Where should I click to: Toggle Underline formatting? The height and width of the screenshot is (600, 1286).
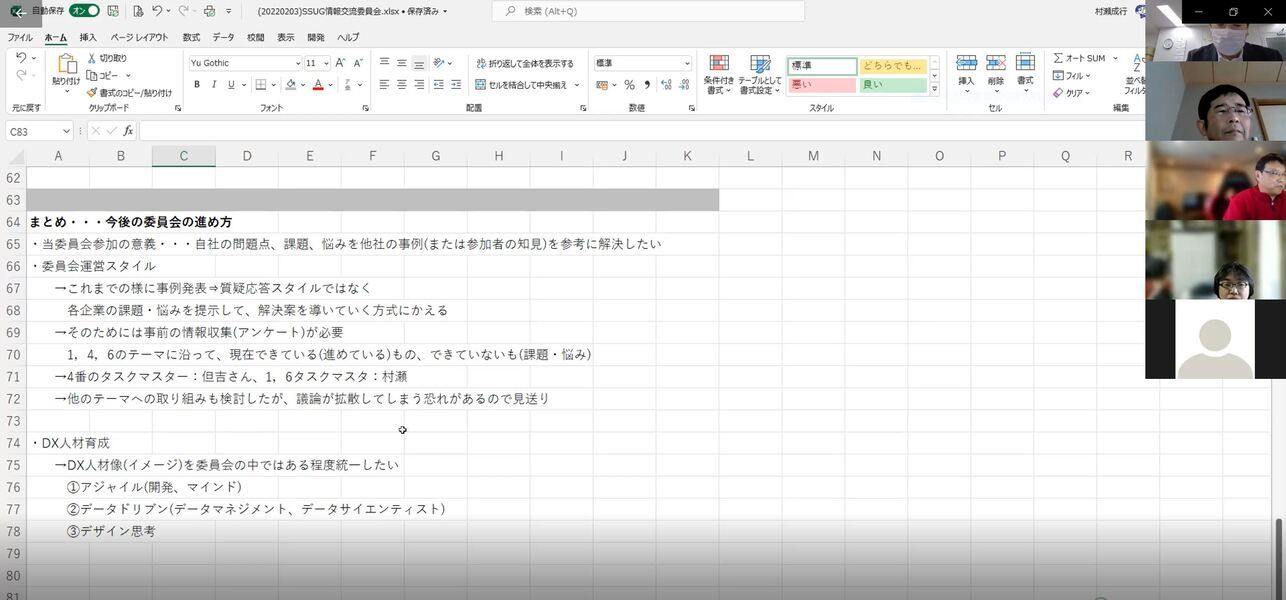coord(231,85)
